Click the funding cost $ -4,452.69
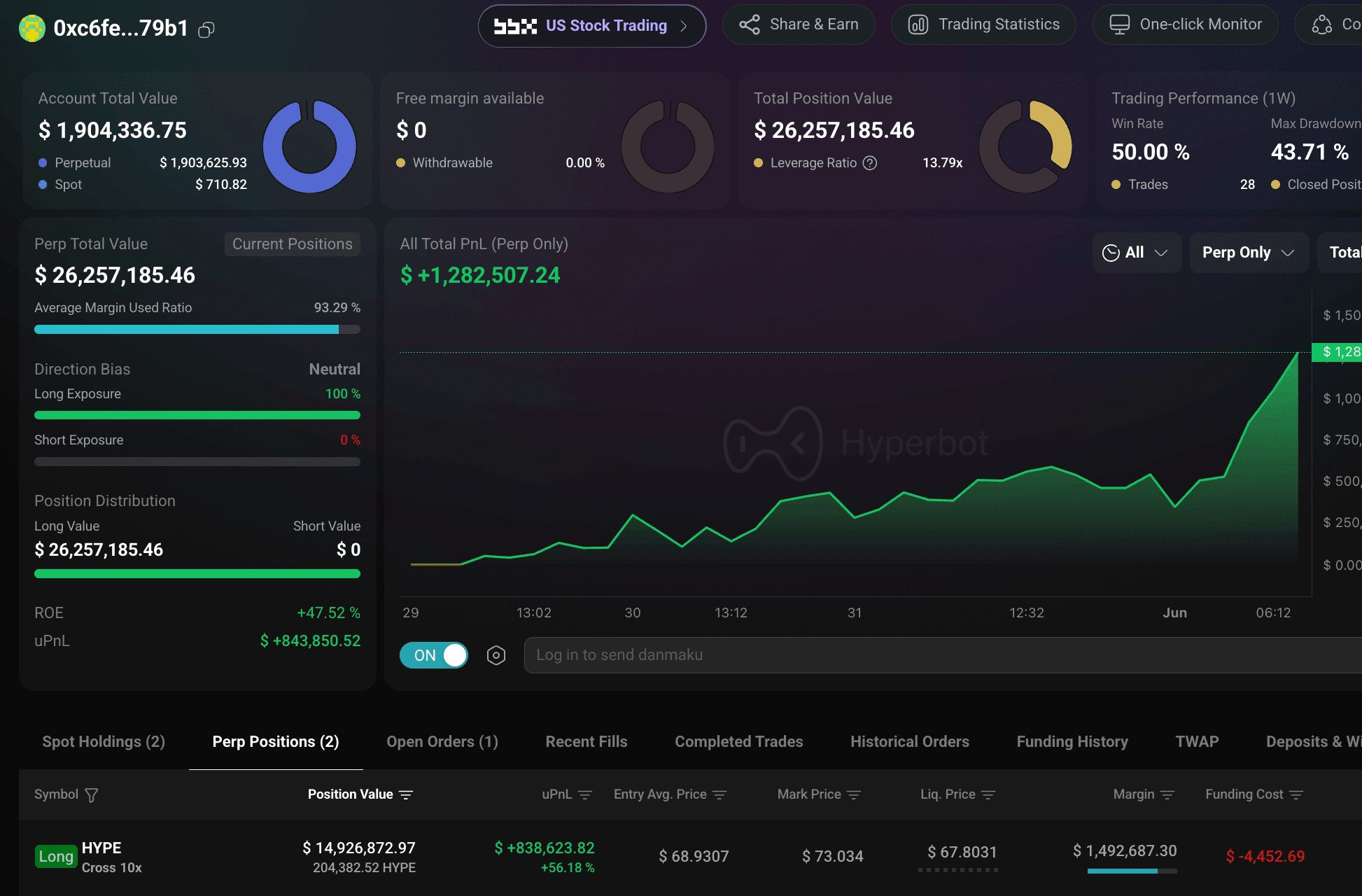The height and width of the screenshot is (896, 1362). 1265,856
